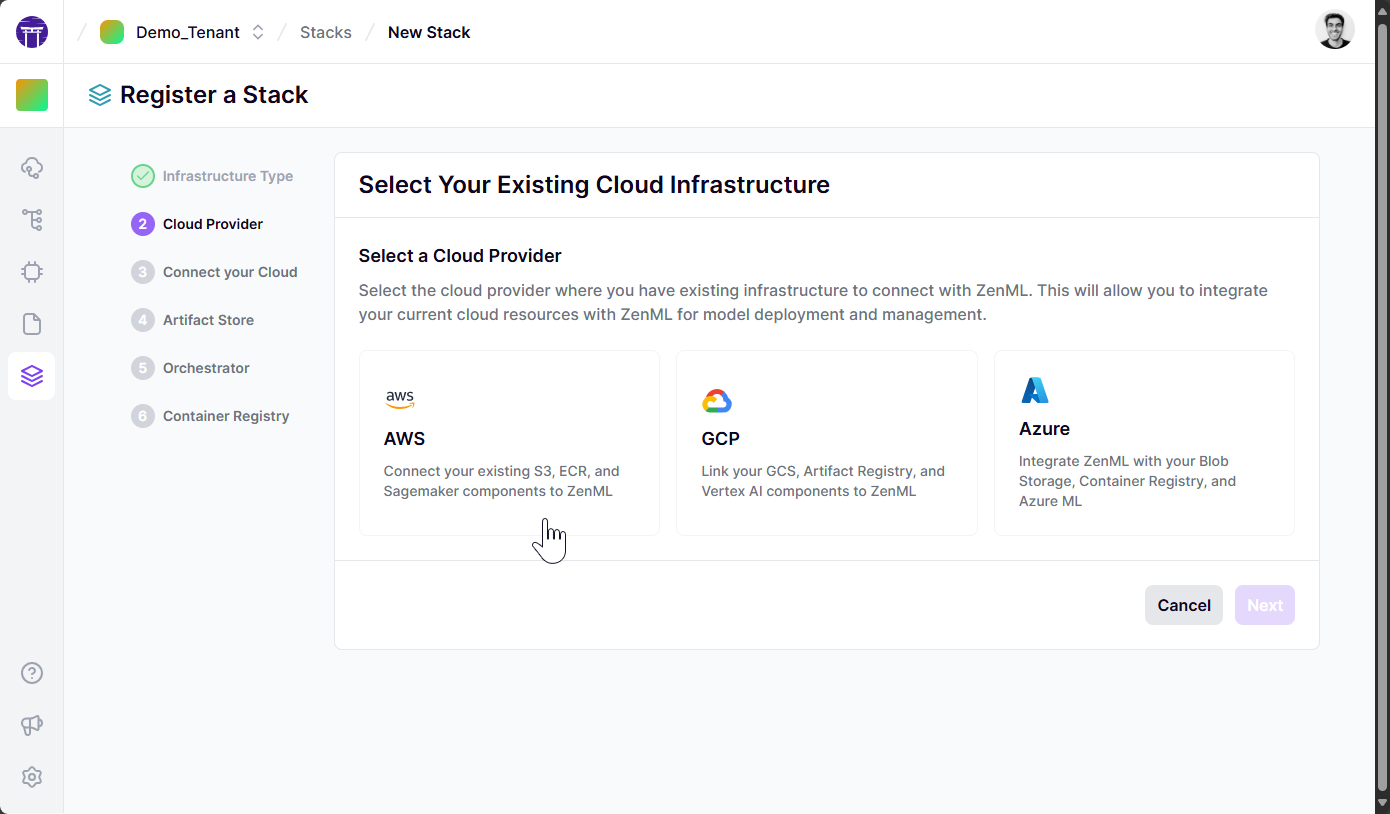1390x814 pixels.
Task: Click the profile avatar in the top corner
Action: (1335, 29)
